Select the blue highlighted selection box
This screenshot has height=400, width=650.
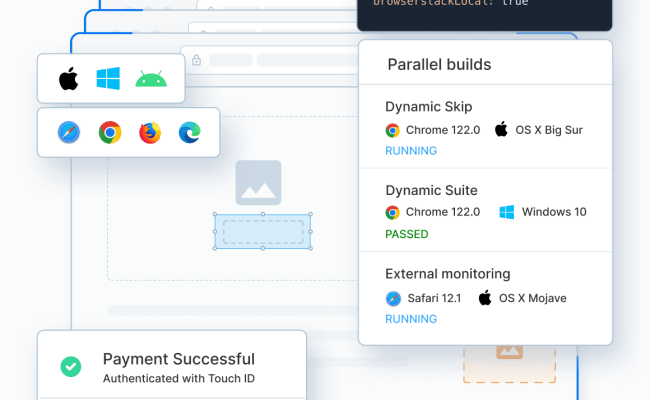[x=263, y=232]
